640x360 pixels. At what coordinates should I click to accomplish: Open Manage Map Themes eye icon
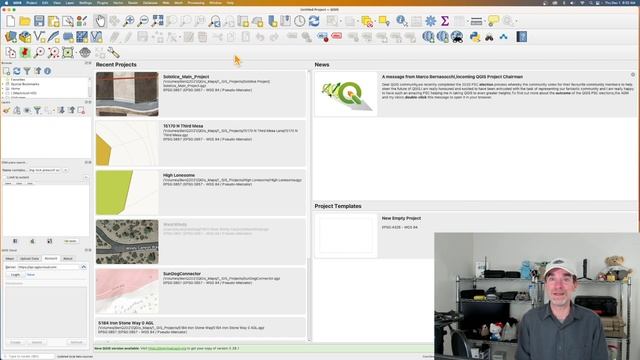27,110
